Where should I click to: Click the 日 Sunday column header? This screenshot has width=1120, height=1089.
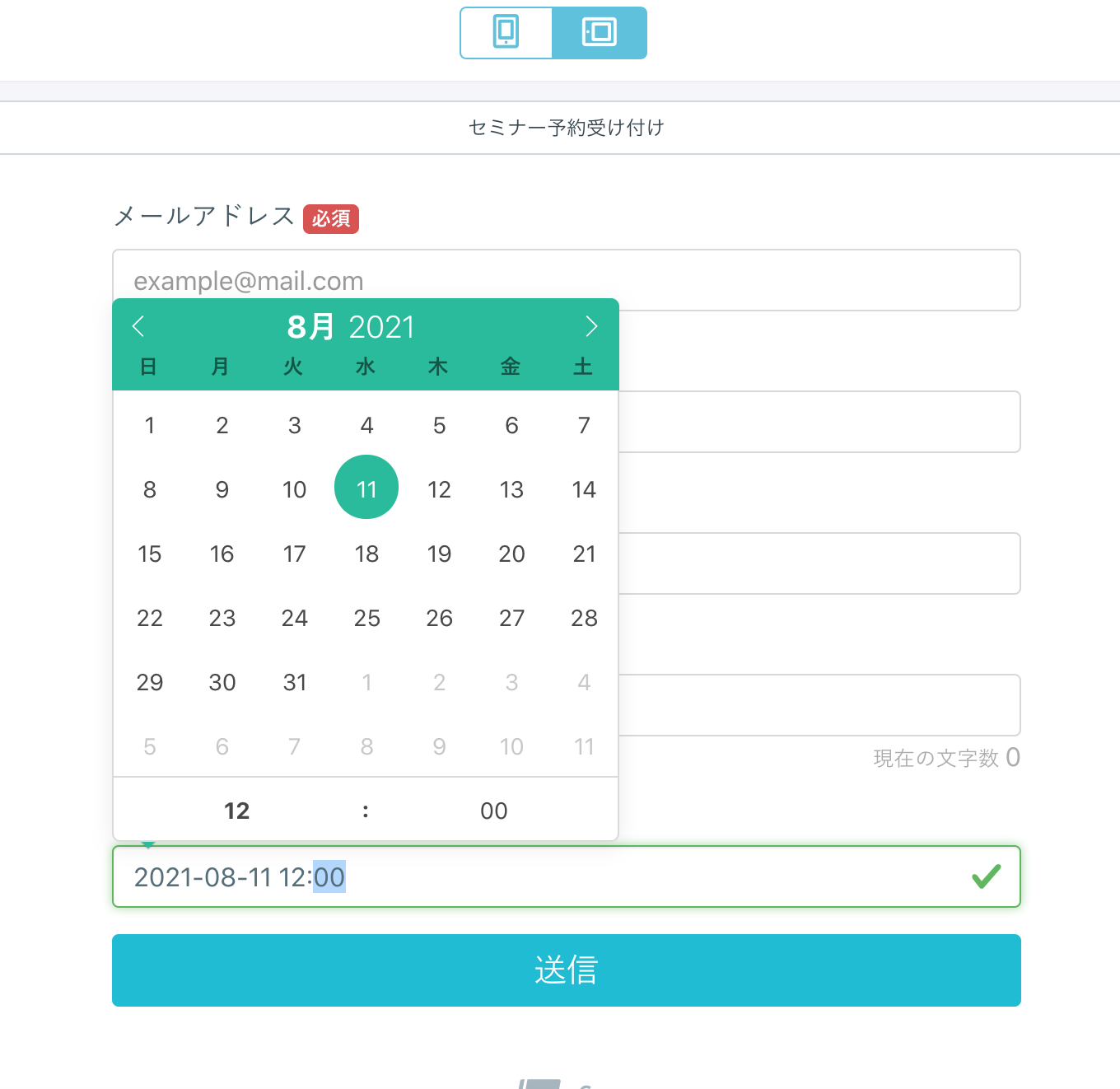(x=149, y=367)
